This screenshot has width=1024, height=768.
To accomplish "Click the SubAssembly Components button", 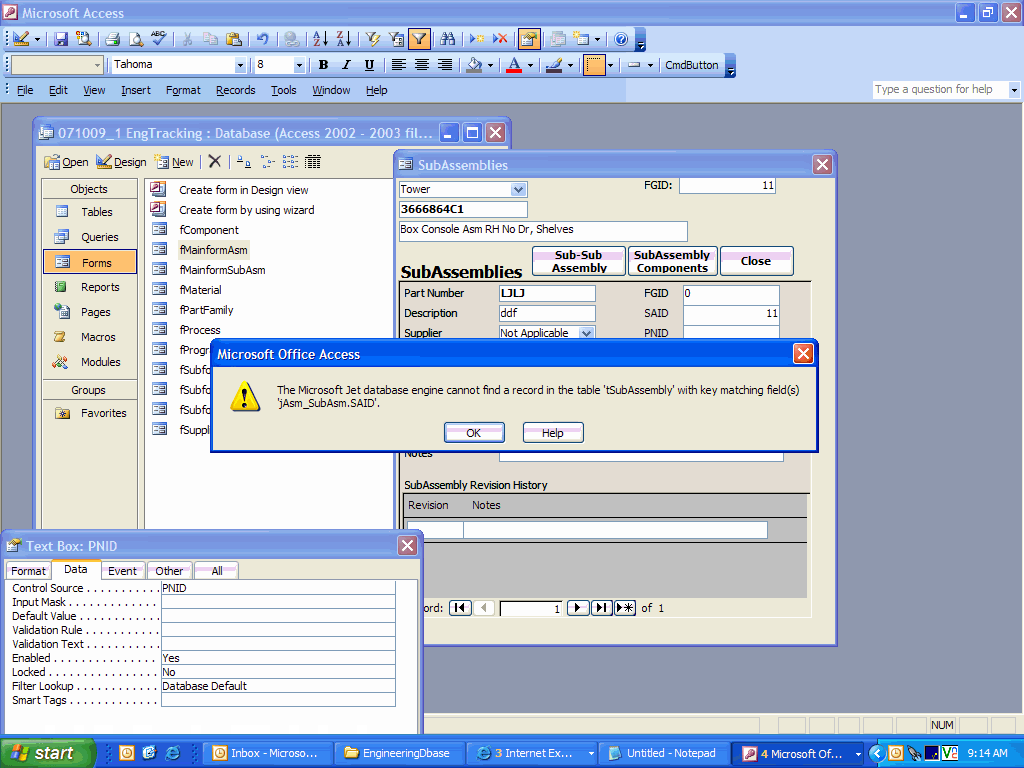I will (x=672, y=261).
